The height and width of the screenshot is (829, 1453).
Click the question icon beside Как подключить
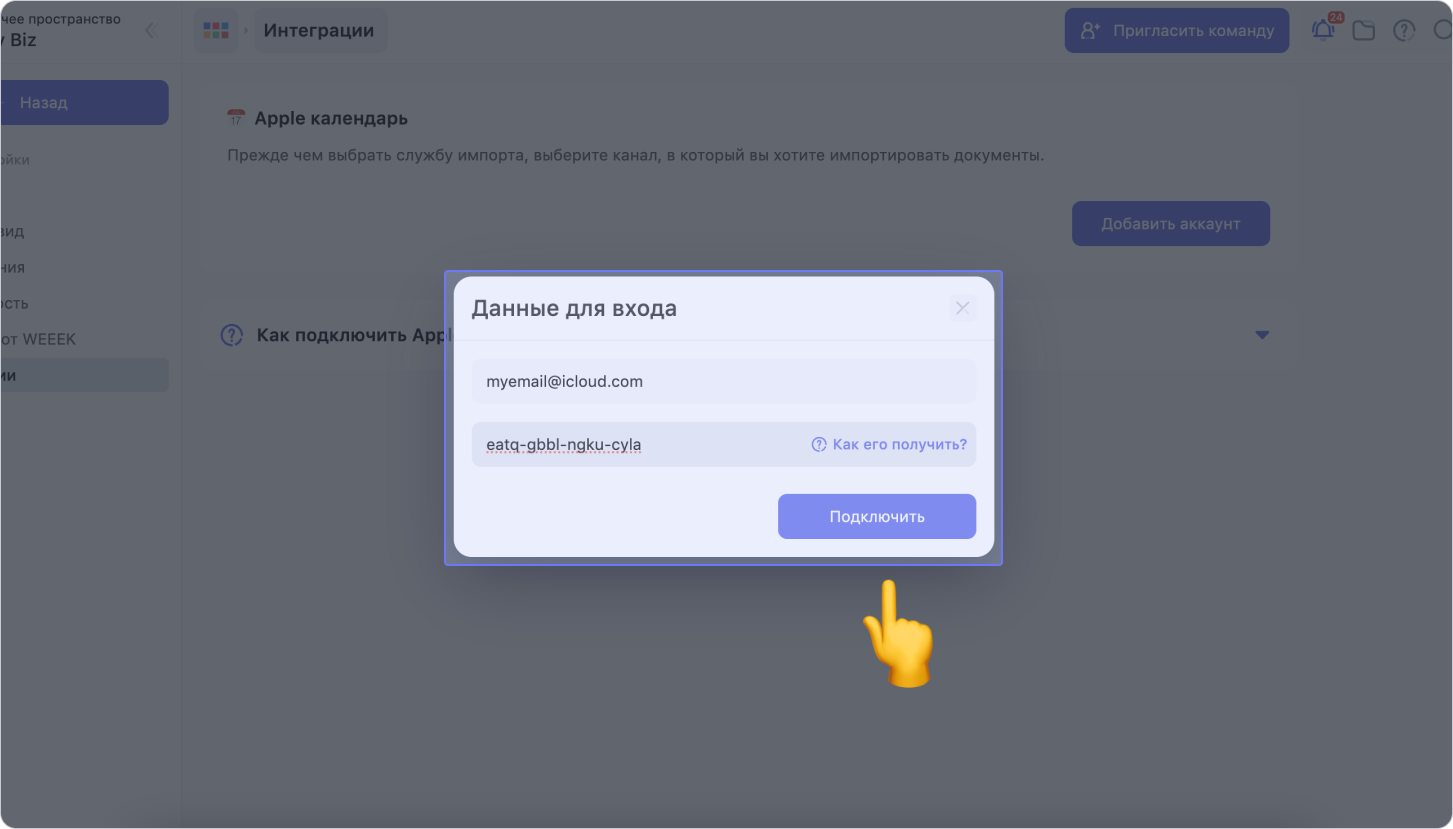pyautogui.click(x=232, y=335)
